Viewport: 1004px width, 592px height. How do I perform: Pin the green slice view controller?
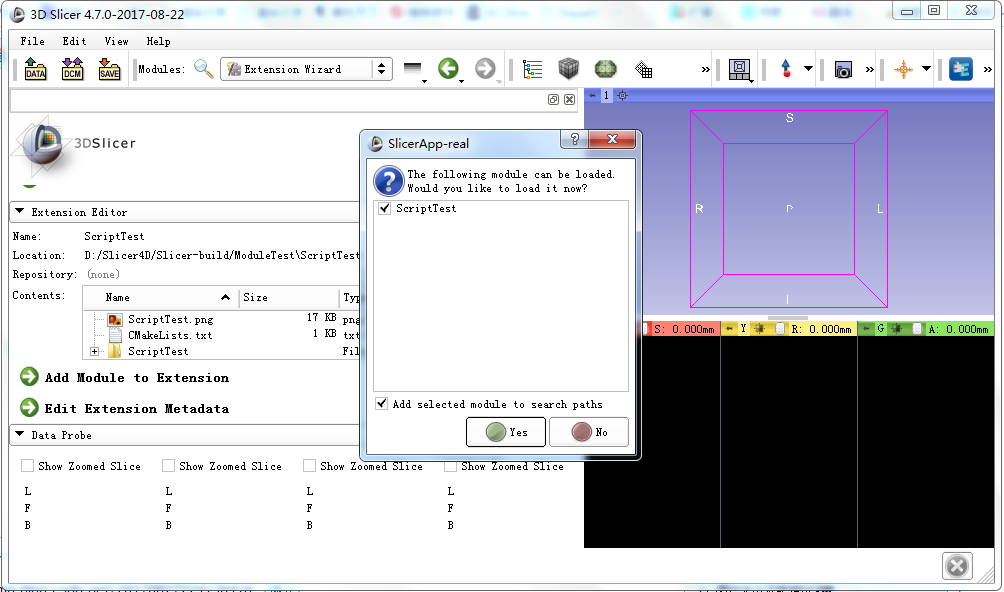click(x=866, y=328)
